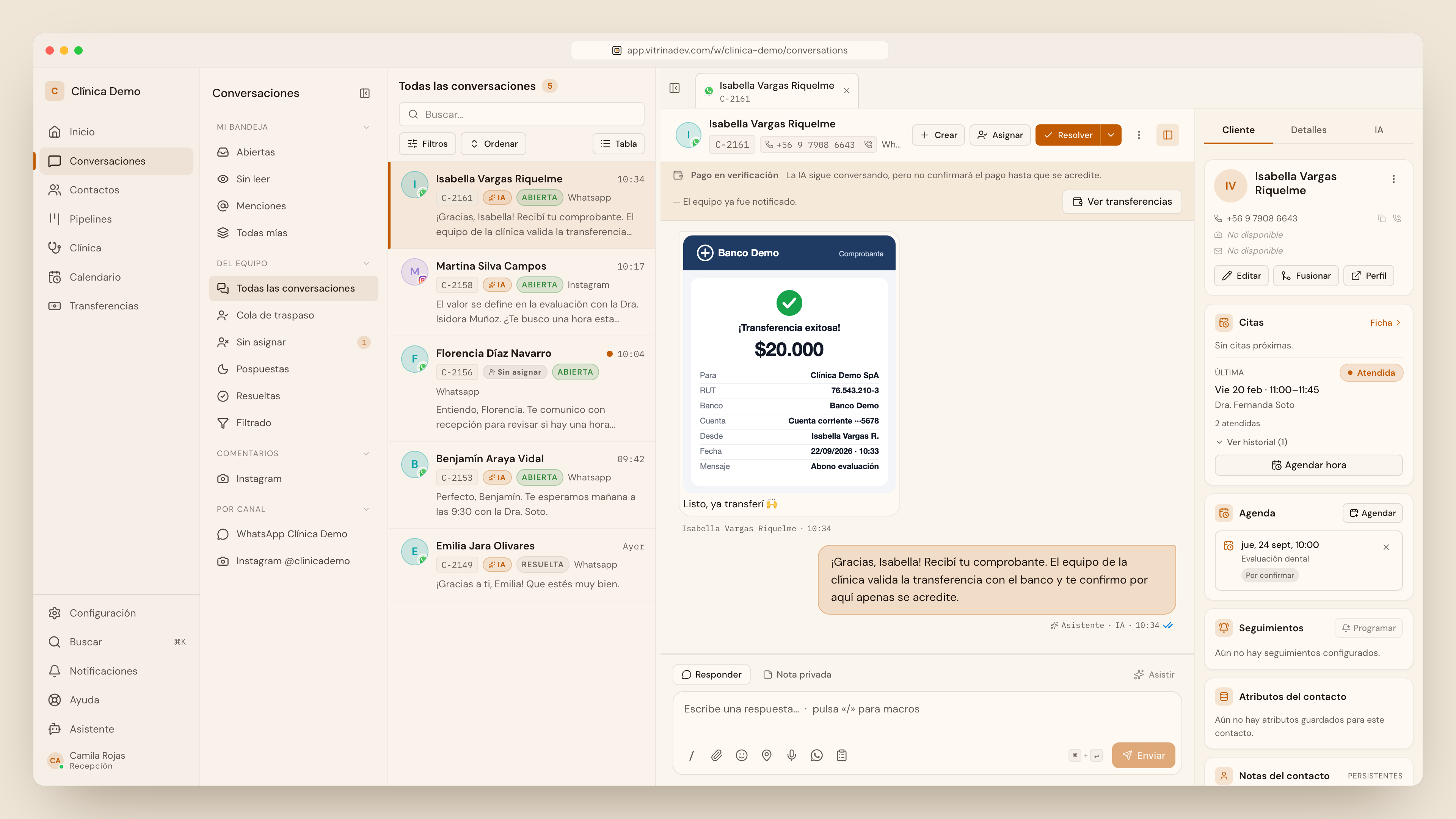Click the Asistir AI assist button

[1154, 674]
